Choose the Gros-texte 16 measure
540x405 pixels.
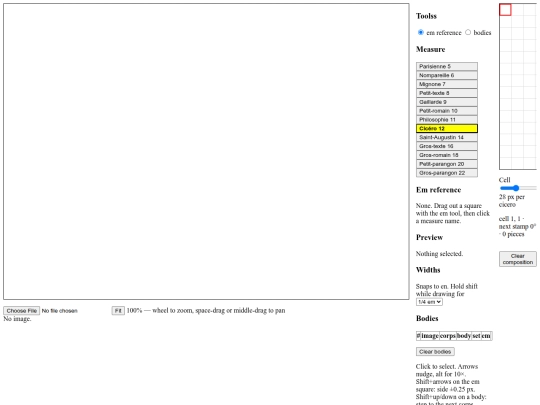coord(447,146)
